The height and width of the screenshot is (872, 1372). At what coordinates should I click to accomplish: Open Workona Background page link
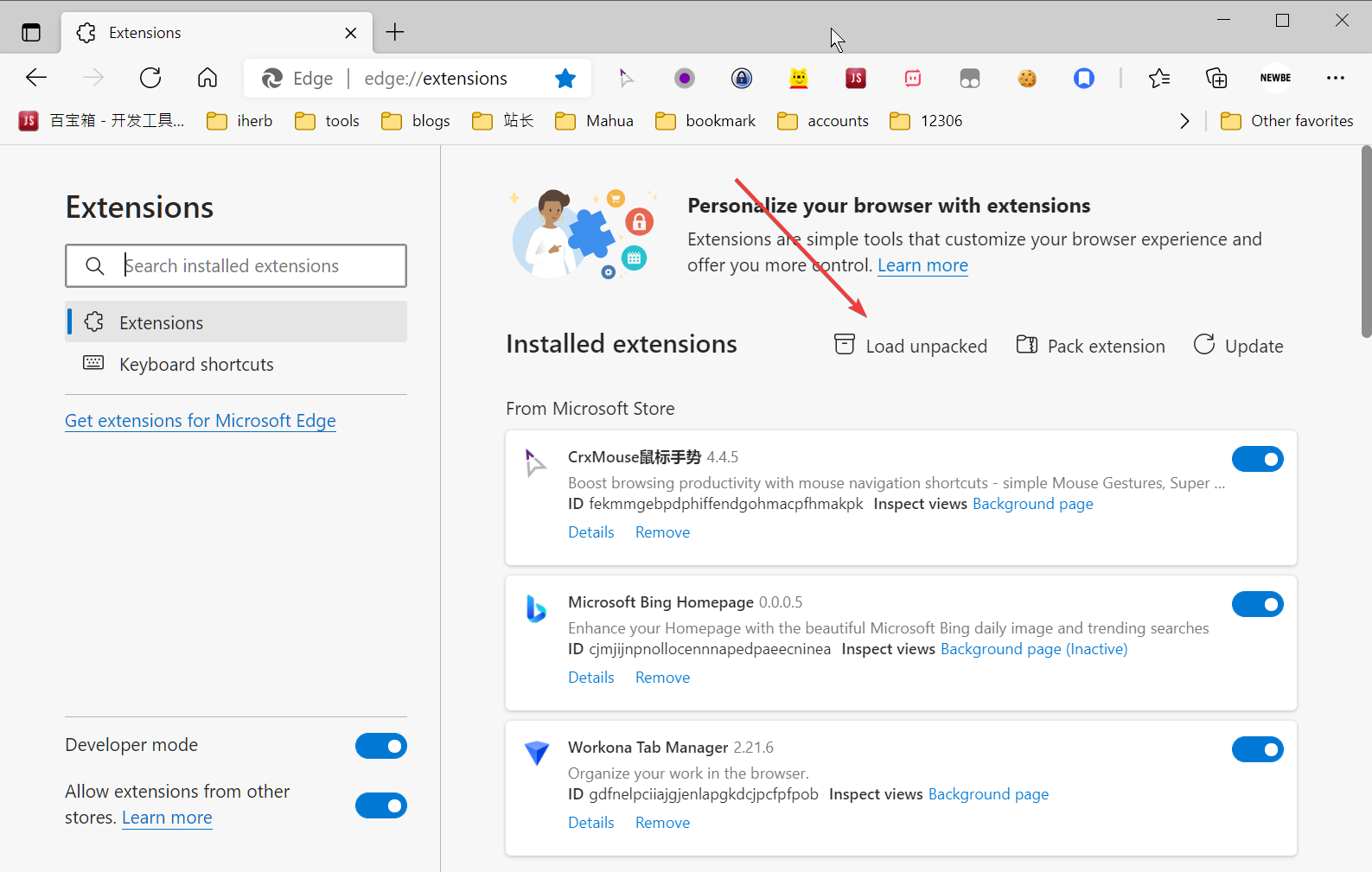988,794
